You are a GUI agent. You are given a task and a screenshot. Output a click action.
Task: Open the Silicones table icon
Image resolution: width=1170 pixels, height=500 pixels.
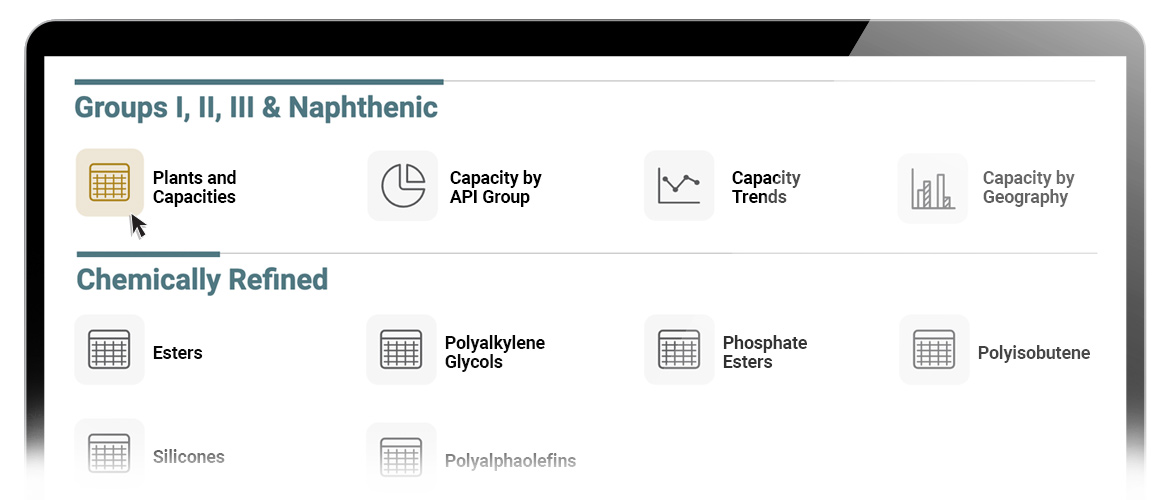click(x=109, y=453)
